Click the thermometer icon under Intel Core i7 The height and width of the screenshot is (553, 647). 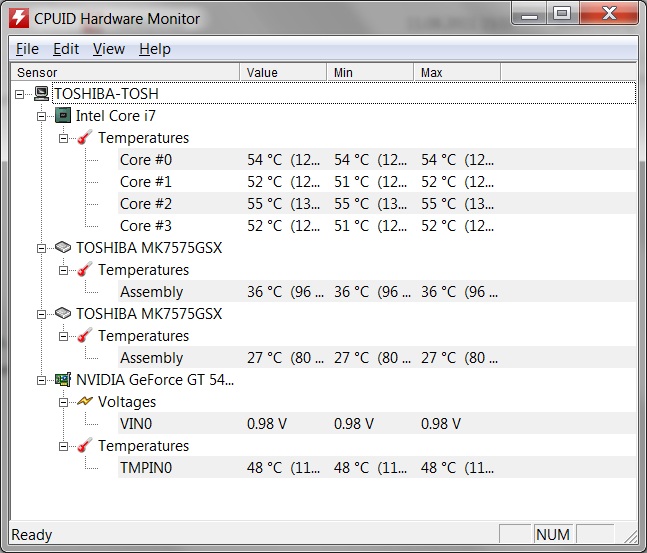coord(85,137)
